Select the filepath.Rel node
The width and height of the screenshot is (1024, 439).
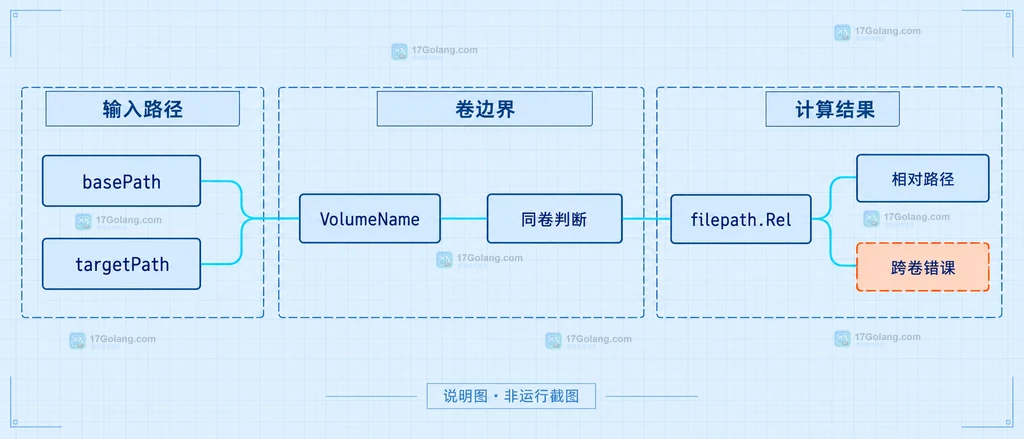pos(741,219)
